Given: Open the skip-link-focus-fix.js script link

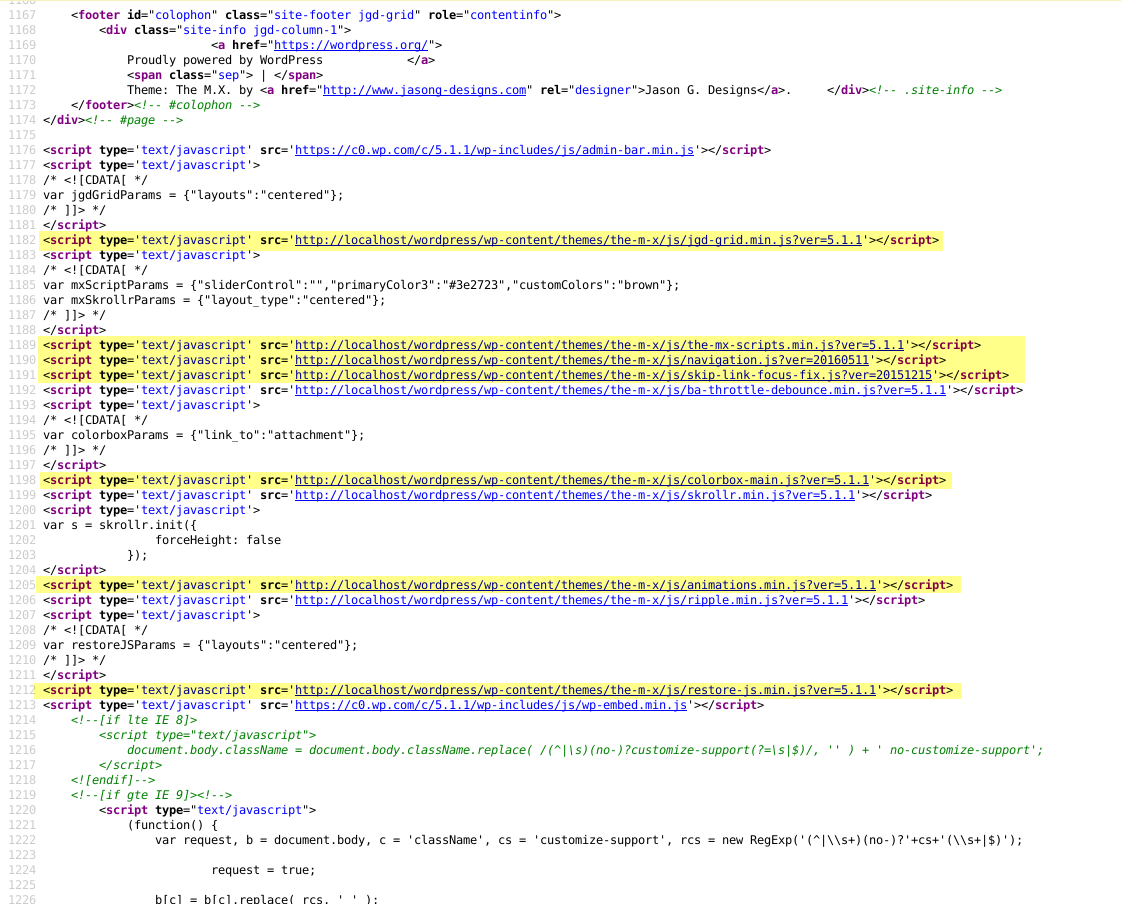Looking at the screenshot, I should [x=613, y=375].
